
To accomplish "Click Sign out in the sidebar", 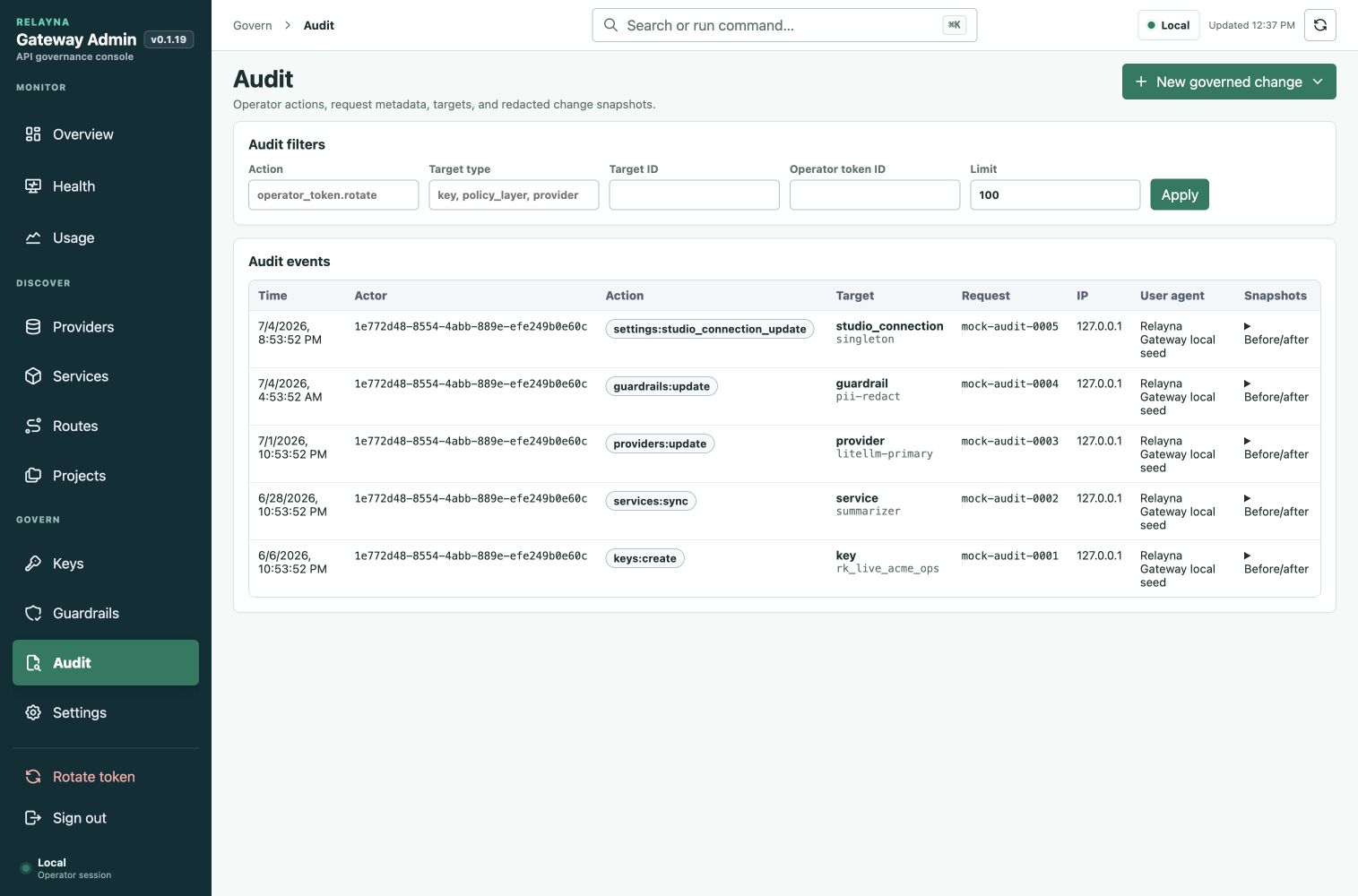I will (106, 818).
